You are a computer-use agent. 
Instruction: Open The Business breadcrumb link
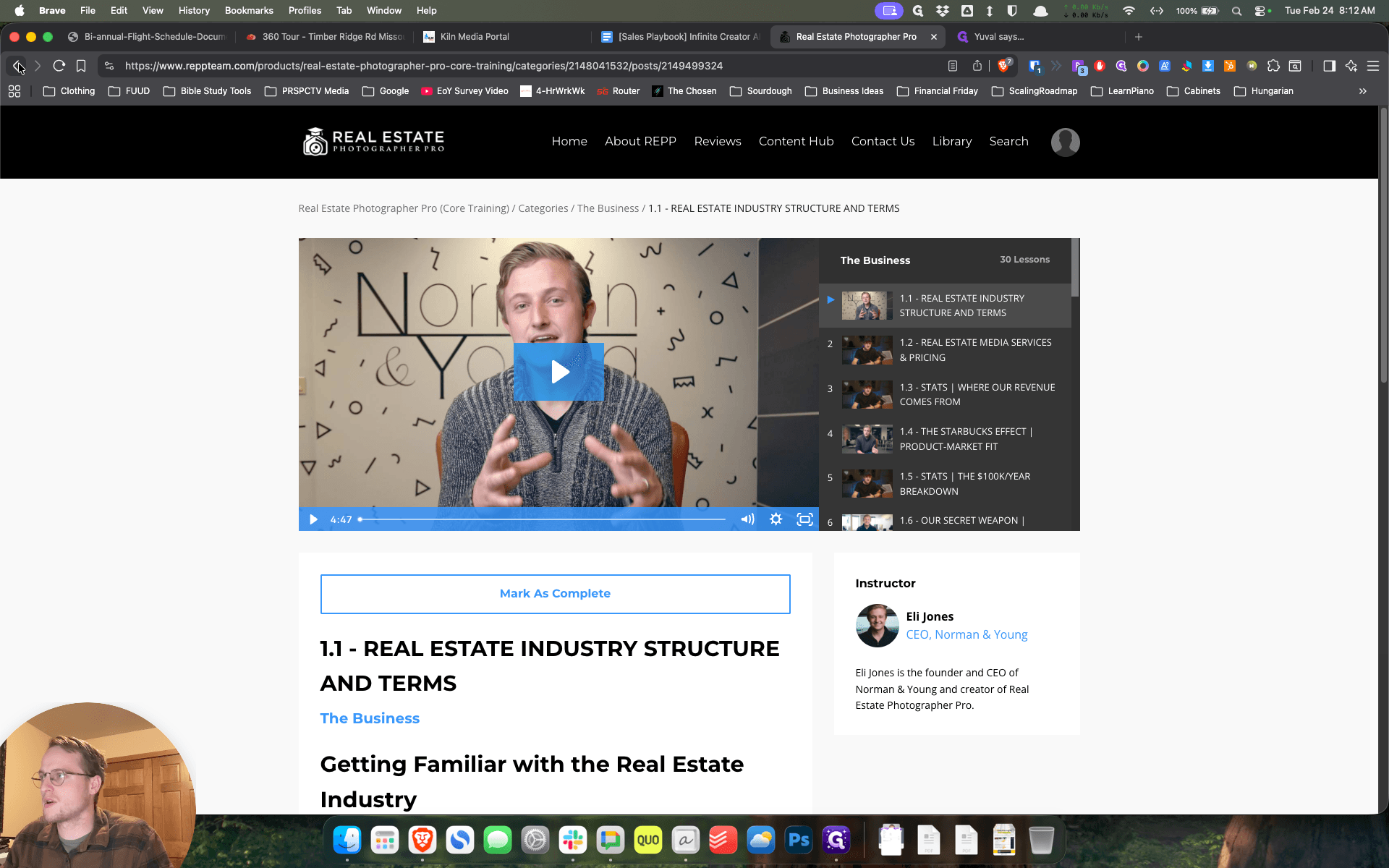coord(608,208)
